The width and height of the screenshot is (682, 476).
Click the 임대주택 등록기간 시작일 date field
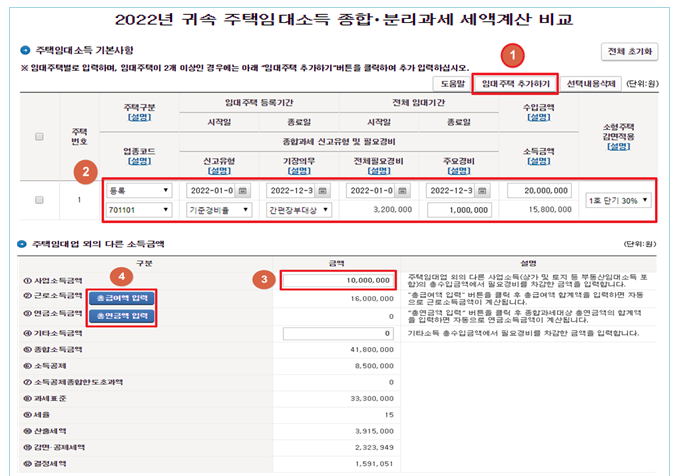212,191
